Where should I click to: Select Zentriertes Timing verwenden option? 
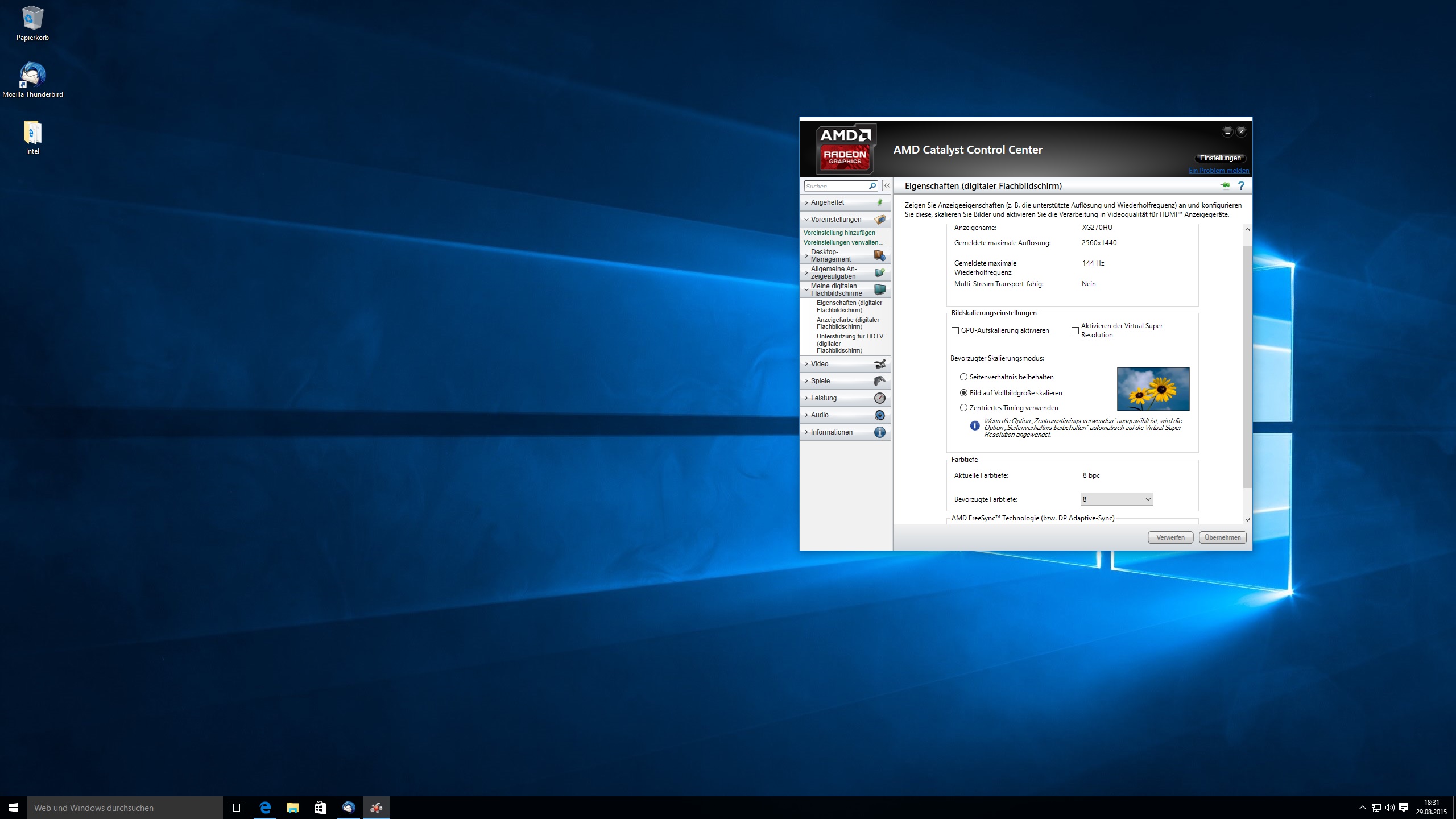[963, 408]
